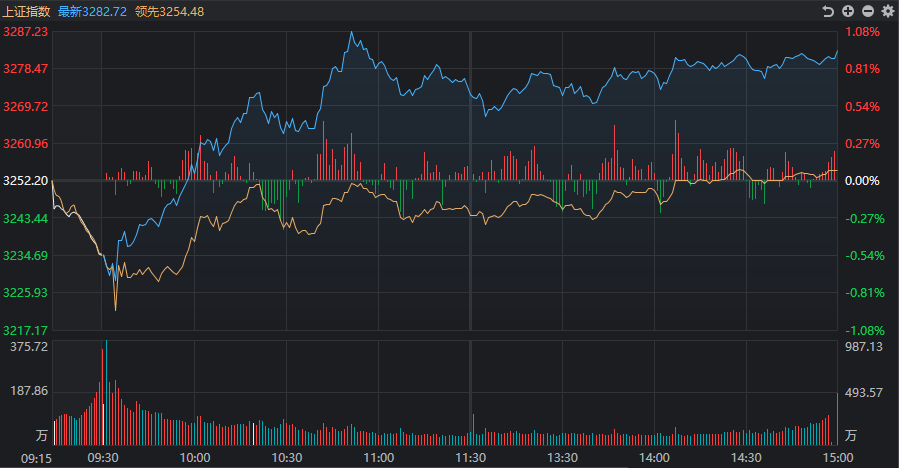The image size is (899, 468).
Task: Click the 1.08% percentage axis label
Action: coord(862,32)
